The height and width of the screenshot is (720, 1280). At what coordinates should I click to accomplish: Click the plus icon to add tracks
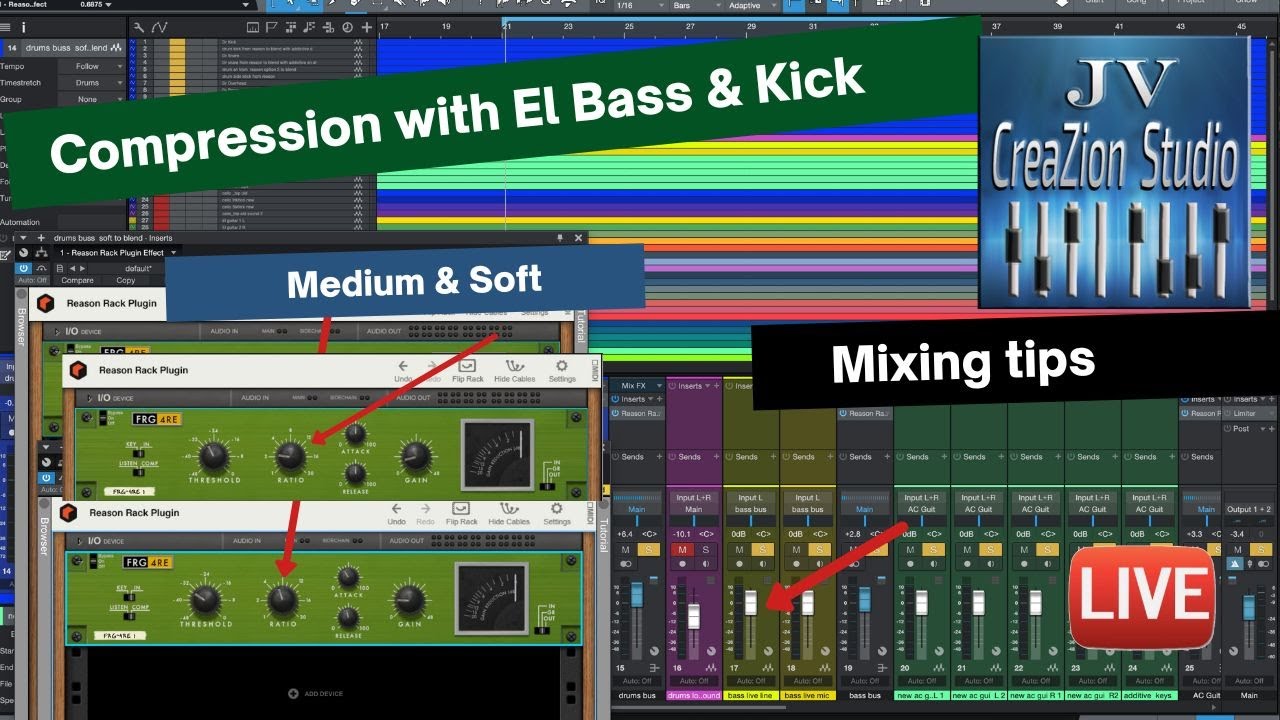[367, 27]
